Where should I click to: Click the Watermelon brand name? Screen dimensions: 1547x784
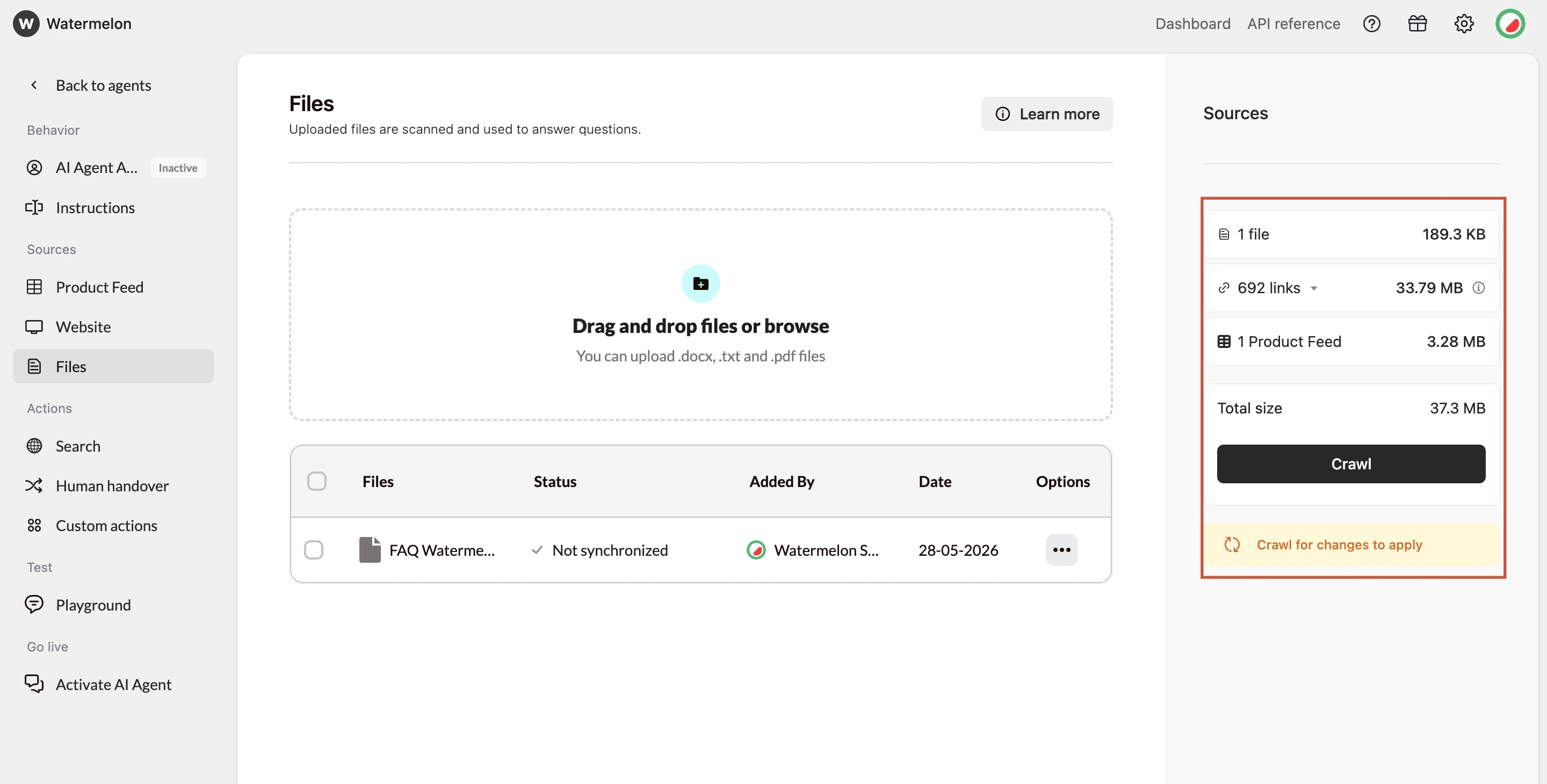tap(89, 24)
